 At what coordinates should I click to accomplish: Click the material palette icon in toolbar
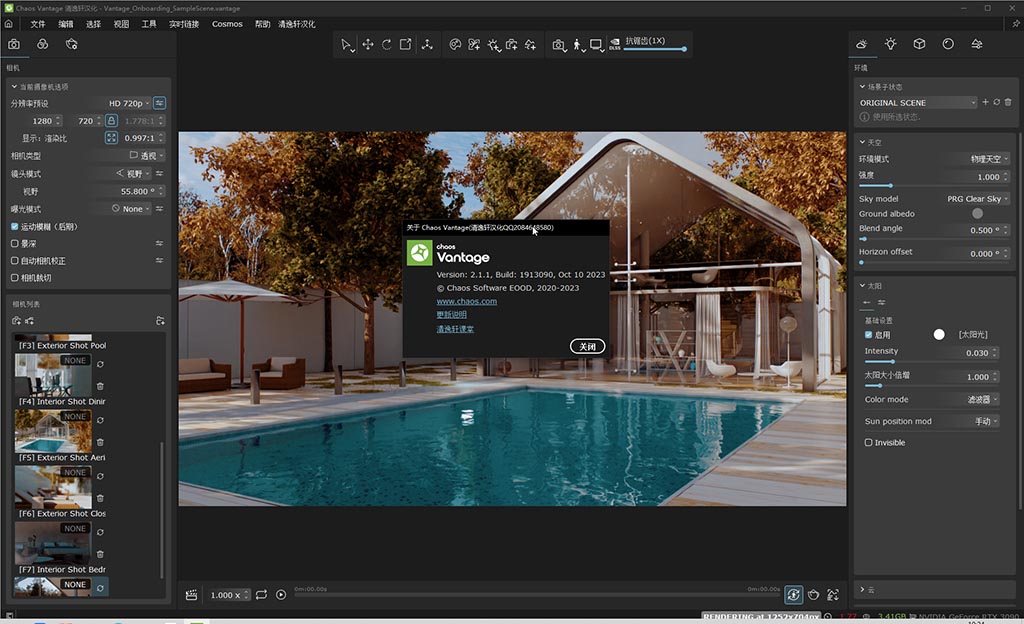pos(455,44)
